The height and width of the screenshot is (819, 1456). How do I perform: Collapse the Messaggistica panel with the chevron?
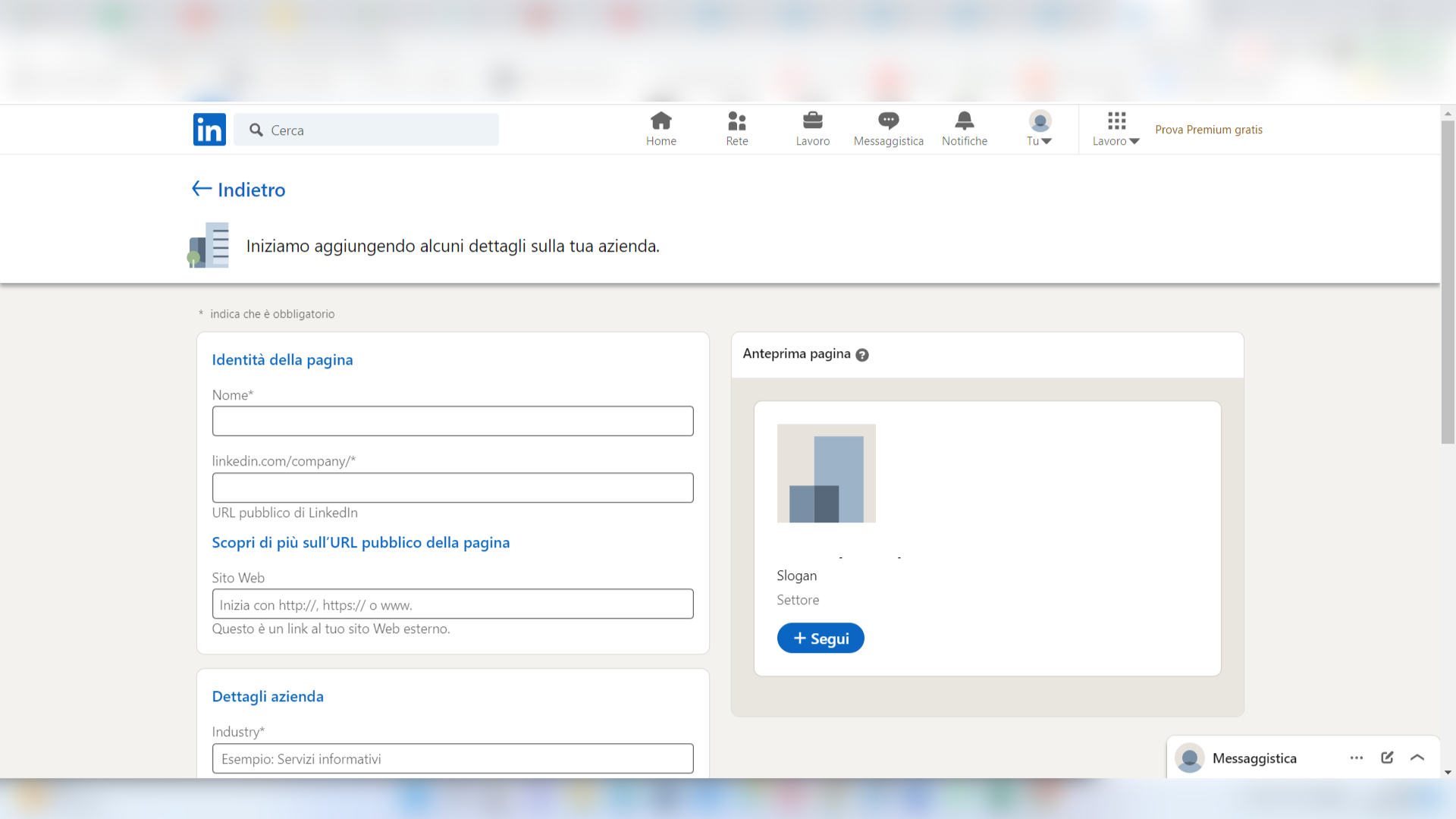(x=1417, y=758)
